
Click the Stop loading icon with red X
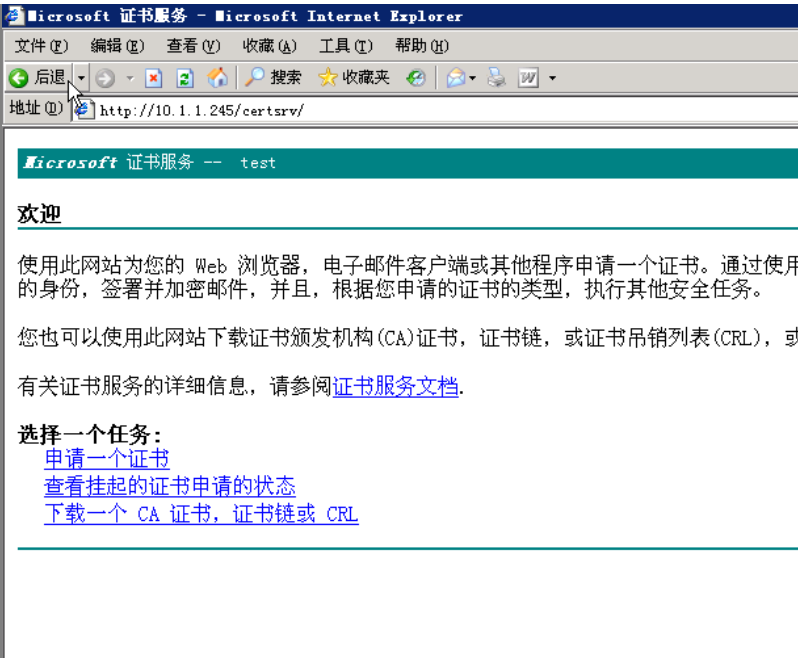(153, 78)
